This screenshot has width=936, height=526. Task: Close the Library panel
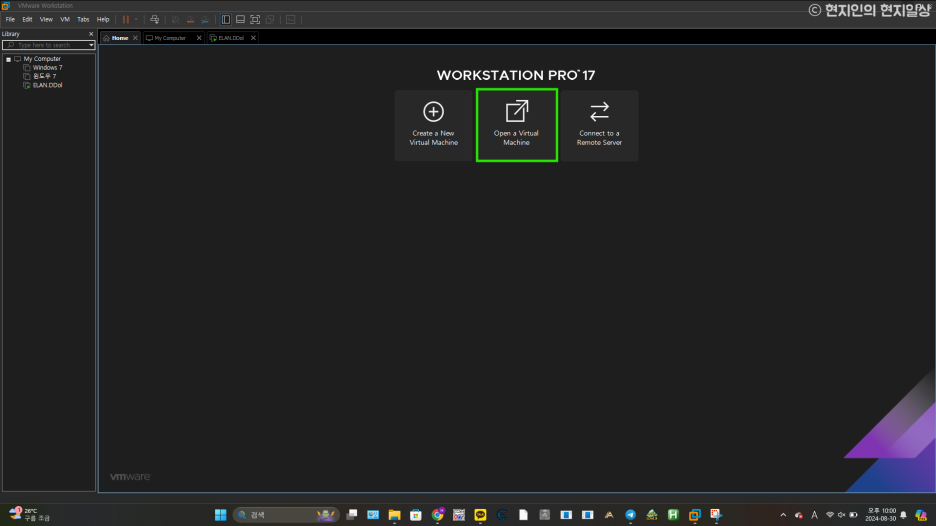pyautogui.click(x=91, y=34)
